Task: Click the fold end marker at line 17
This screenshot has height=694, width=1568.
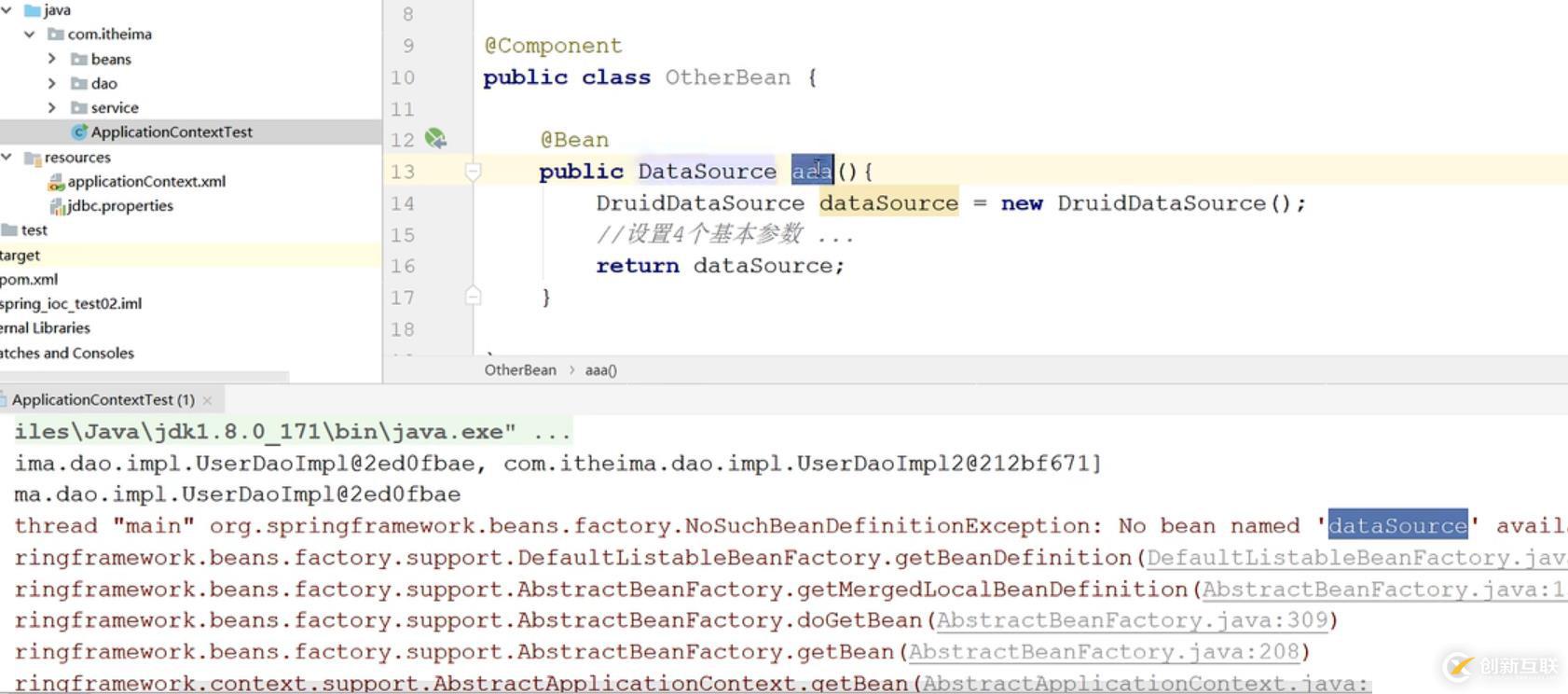Action: tap(473, 297)
